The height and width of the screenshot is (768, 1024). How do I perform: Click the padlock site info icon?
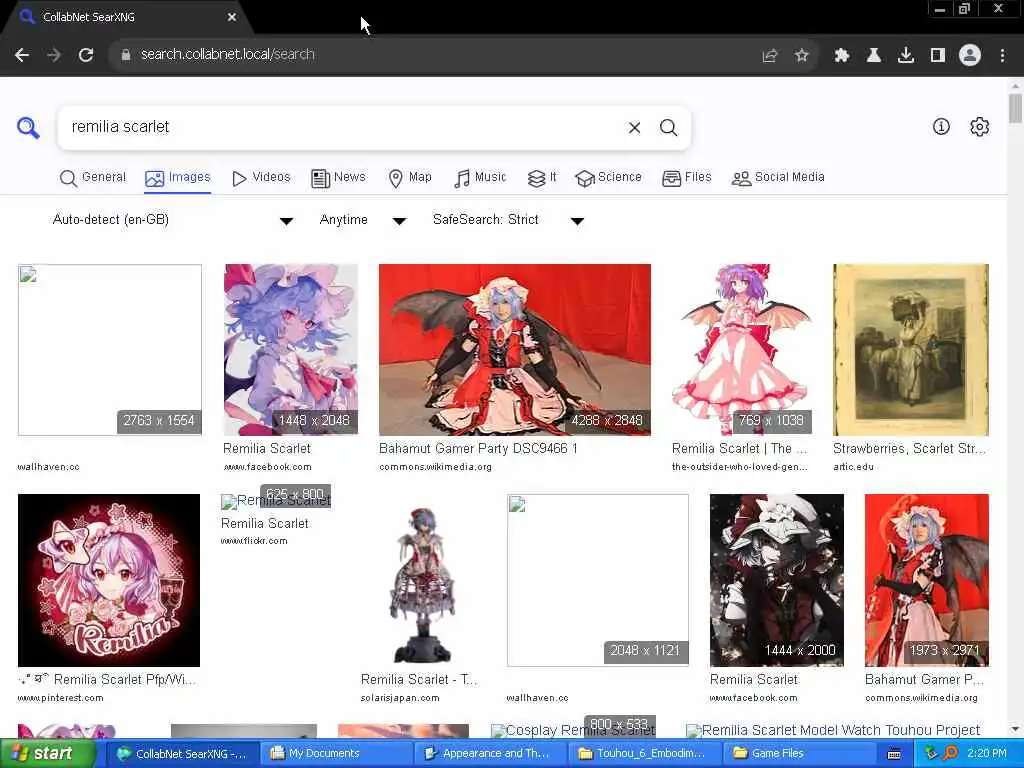126,55
